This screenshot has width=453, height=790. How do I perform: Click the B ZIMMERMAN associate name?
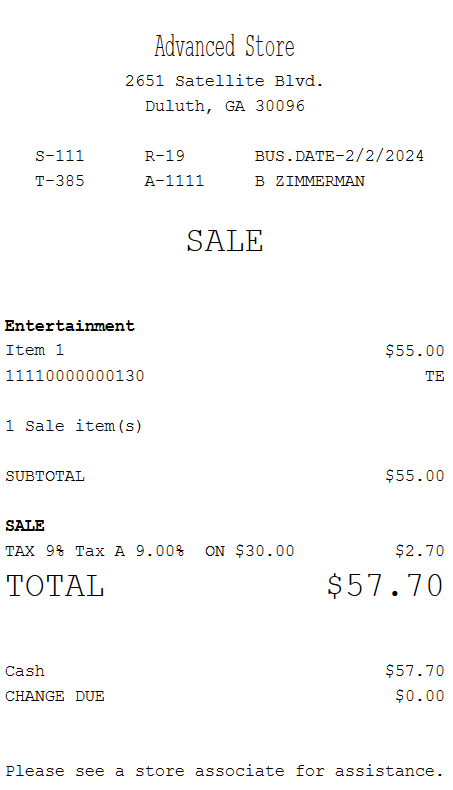(309, 181)
